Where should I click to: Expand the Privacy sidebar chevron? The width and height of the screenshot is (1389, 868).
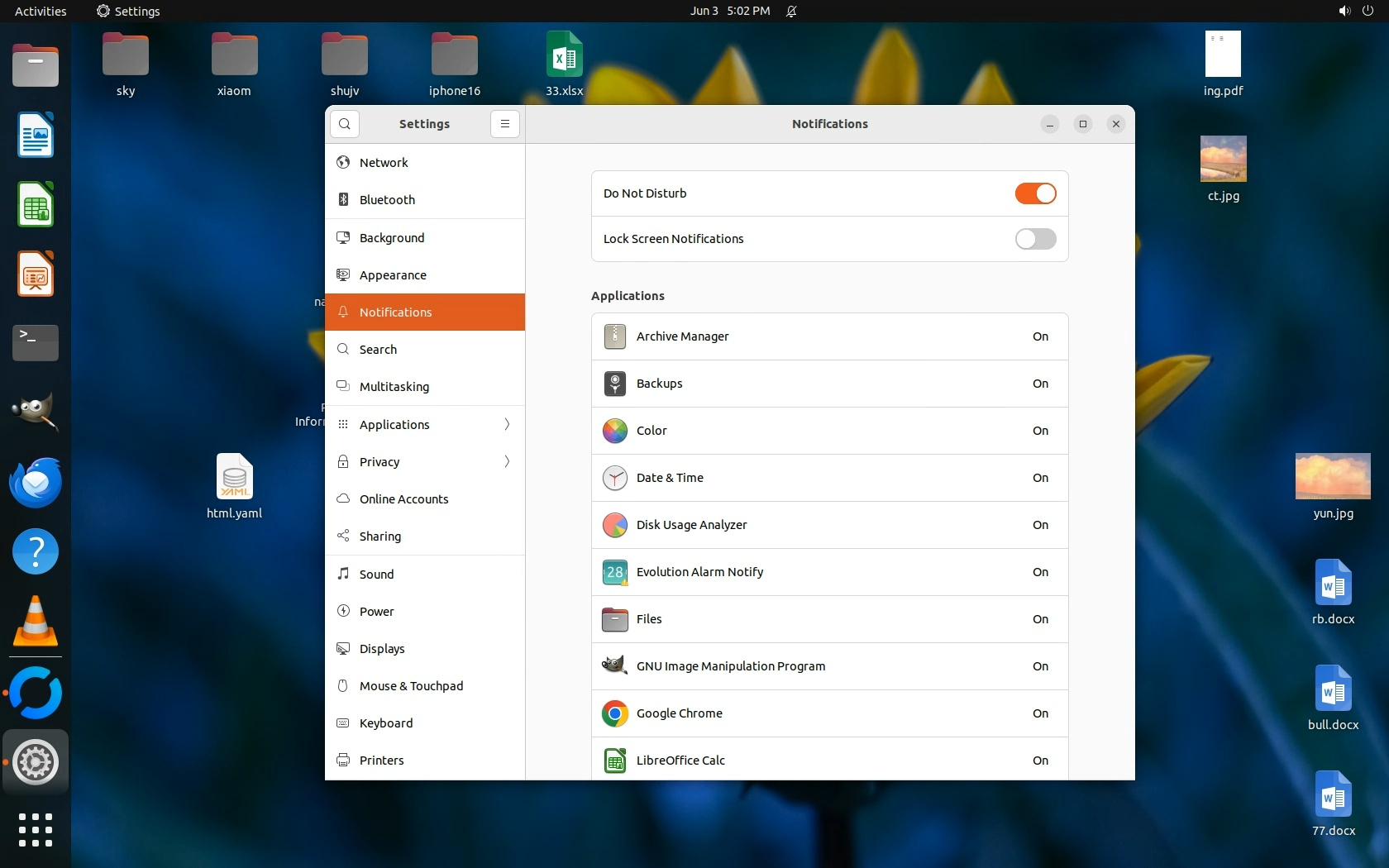(507, 461)
